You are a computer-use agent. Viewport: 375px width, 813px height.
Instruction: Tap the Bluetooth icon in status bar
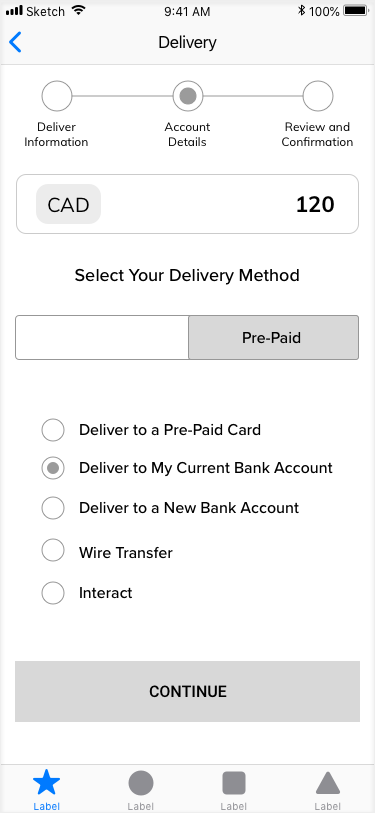point(301,10)
